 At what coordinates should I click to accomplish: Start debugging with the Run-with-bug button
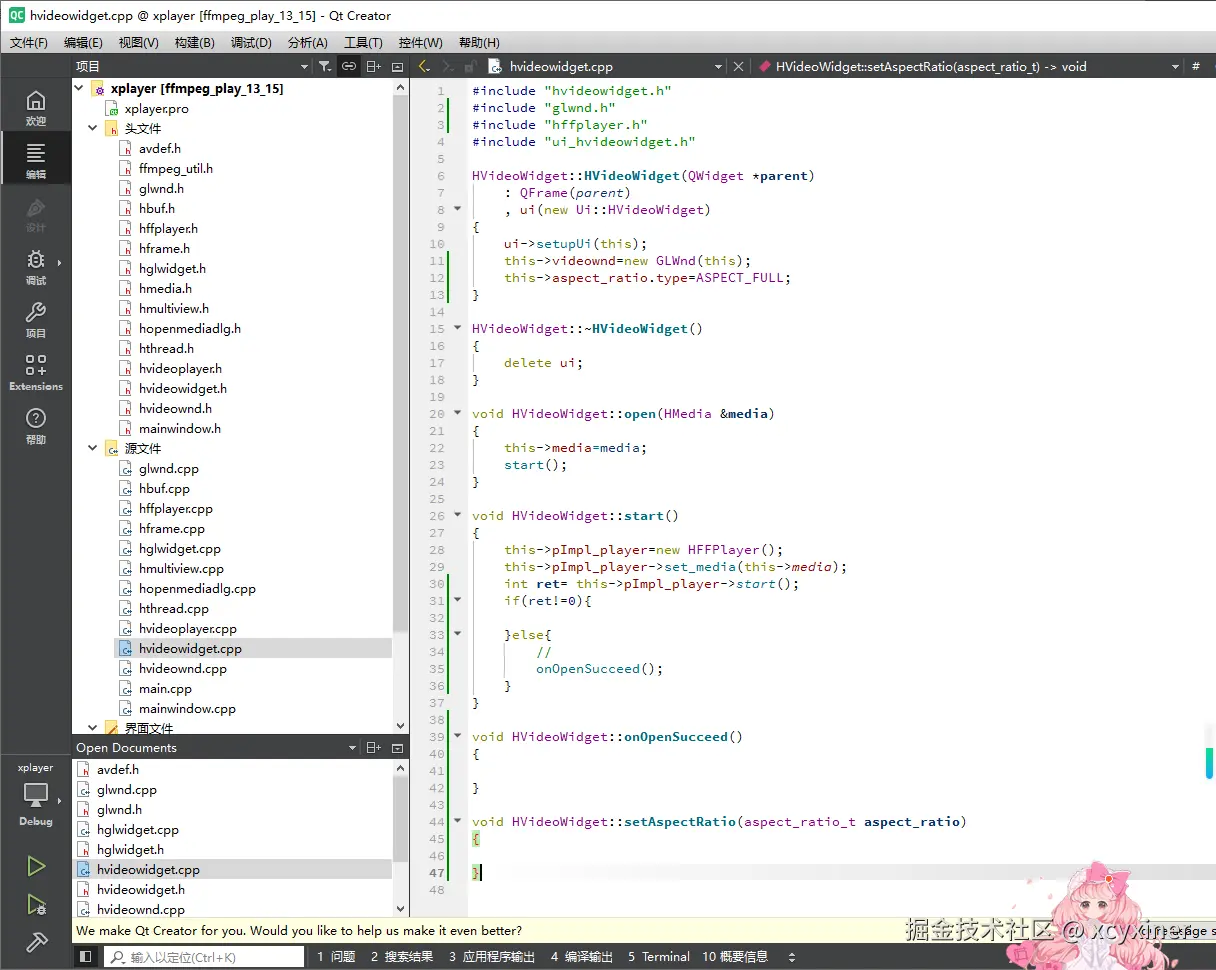36,905
